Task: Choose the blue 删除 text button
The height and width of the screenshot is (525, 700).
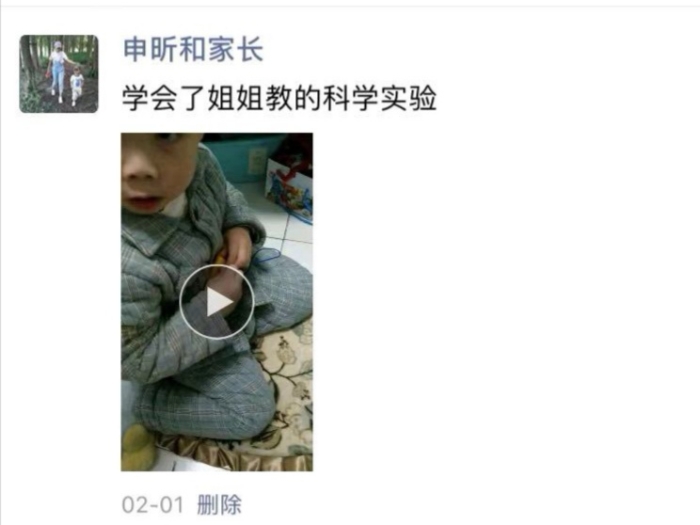Action: point(219,505)
